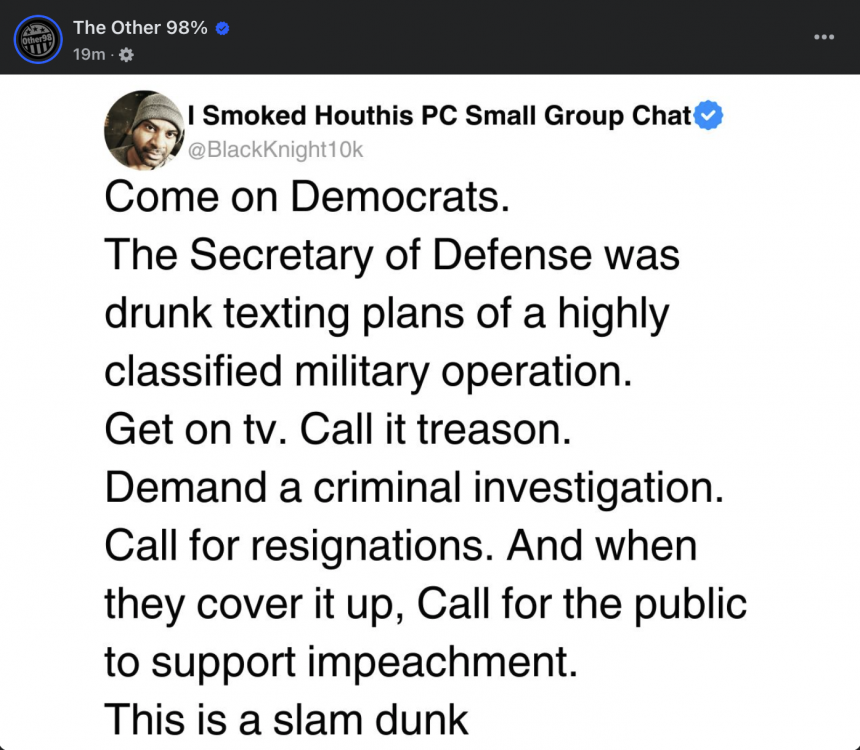Click the verified badge next to The Other 98%

220,28
